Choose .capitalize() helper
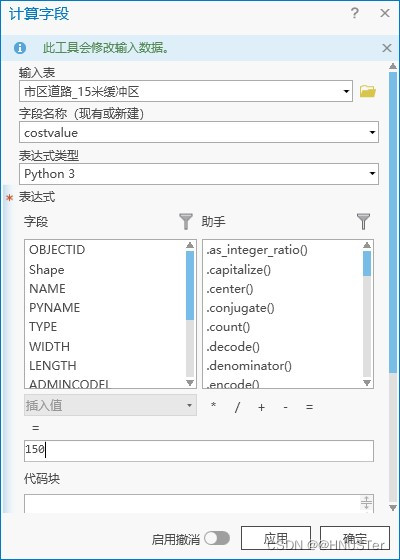The height and width of the screenshot is (560, 400). pos(239,270)
